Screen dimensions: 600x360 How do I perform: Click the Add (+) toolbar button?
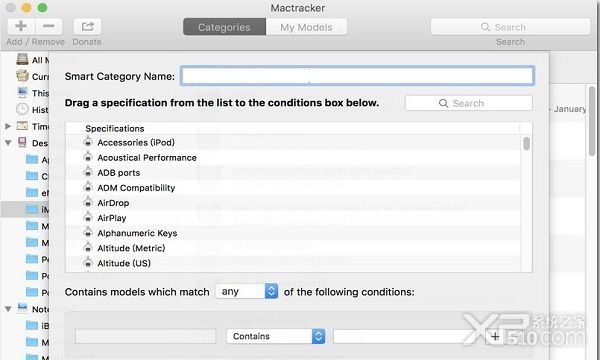click(x=21, y=26)
